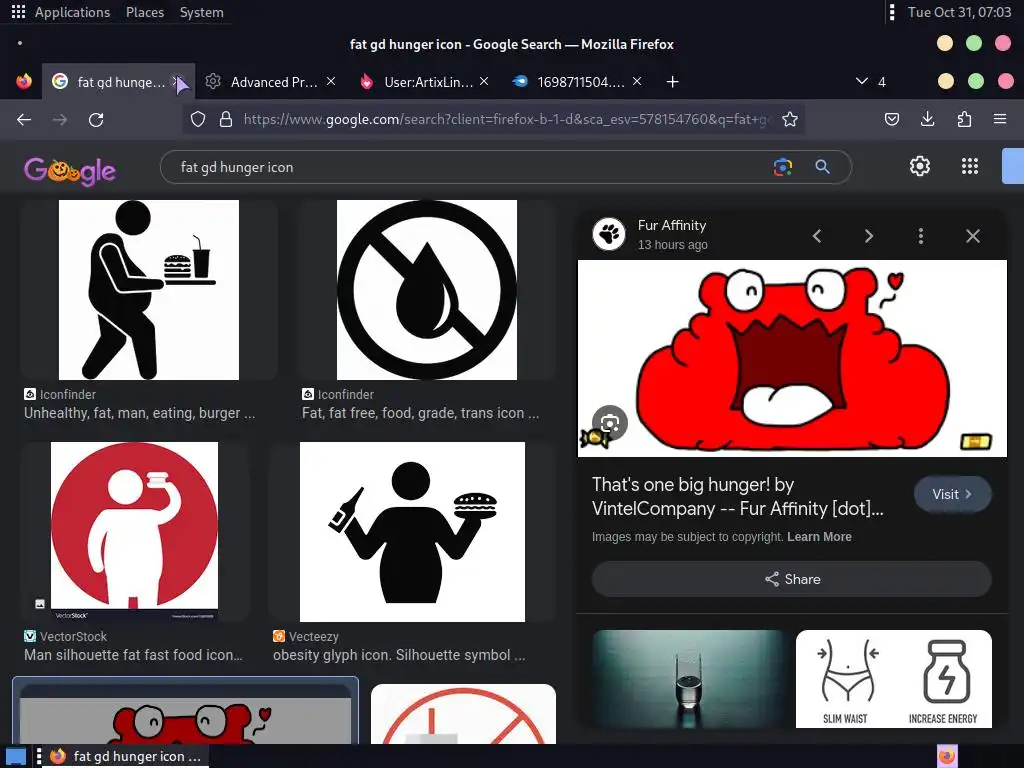1024x768 pixels.
Task: Open the System menu
Action: [201, 12]
